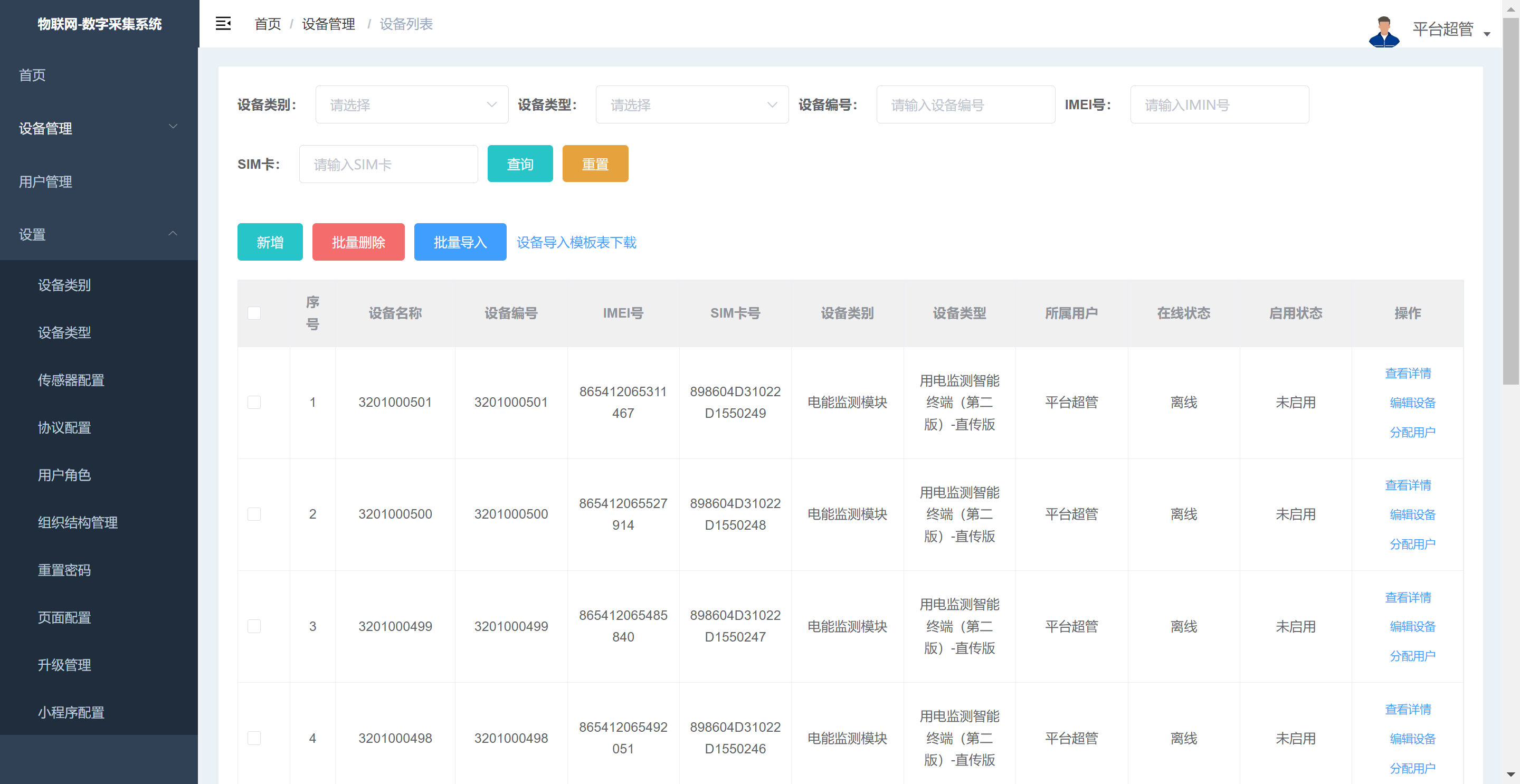Image resolution: width=1520 pixels, height=784 pixels.
Task: Click 设备管理 in the breadcrumb
Action: pos(328,24)
